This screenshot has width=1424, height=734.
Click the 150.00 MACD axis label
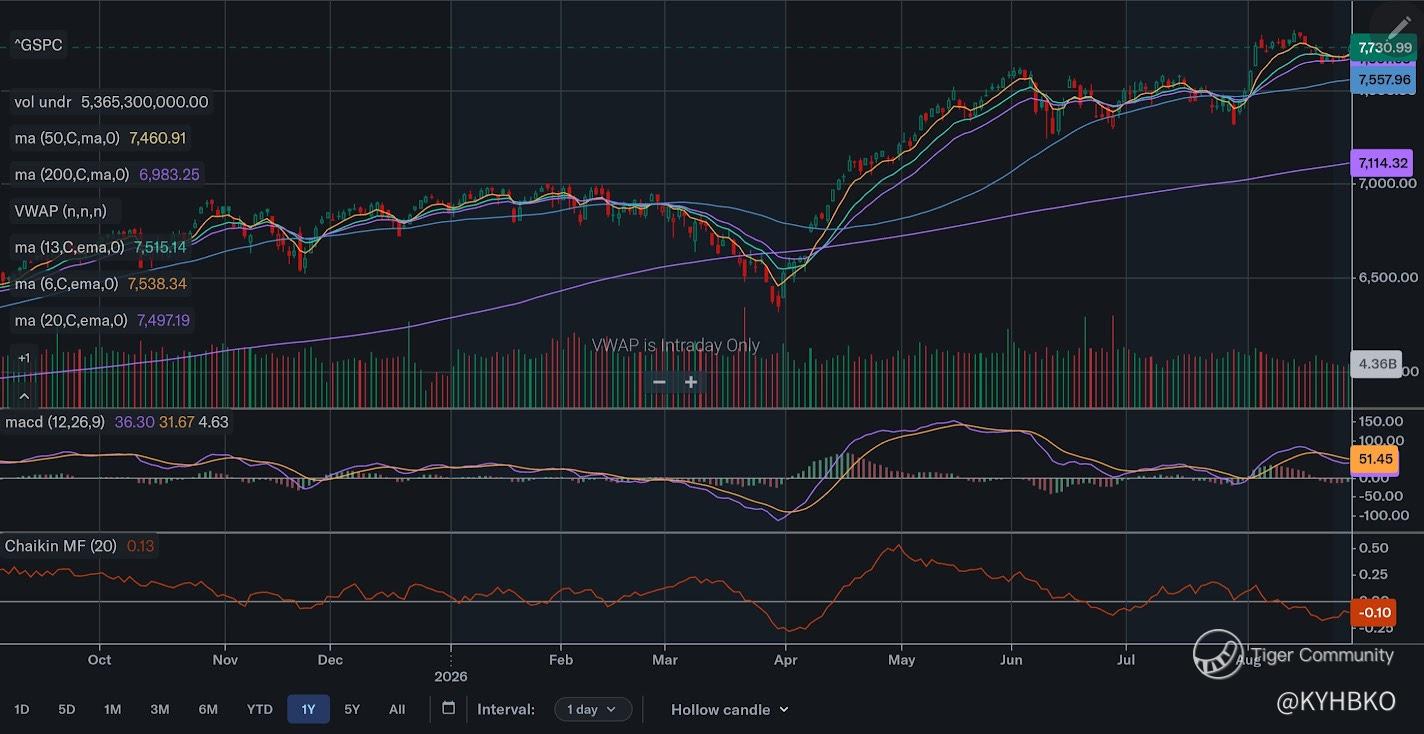(1382, 422)
